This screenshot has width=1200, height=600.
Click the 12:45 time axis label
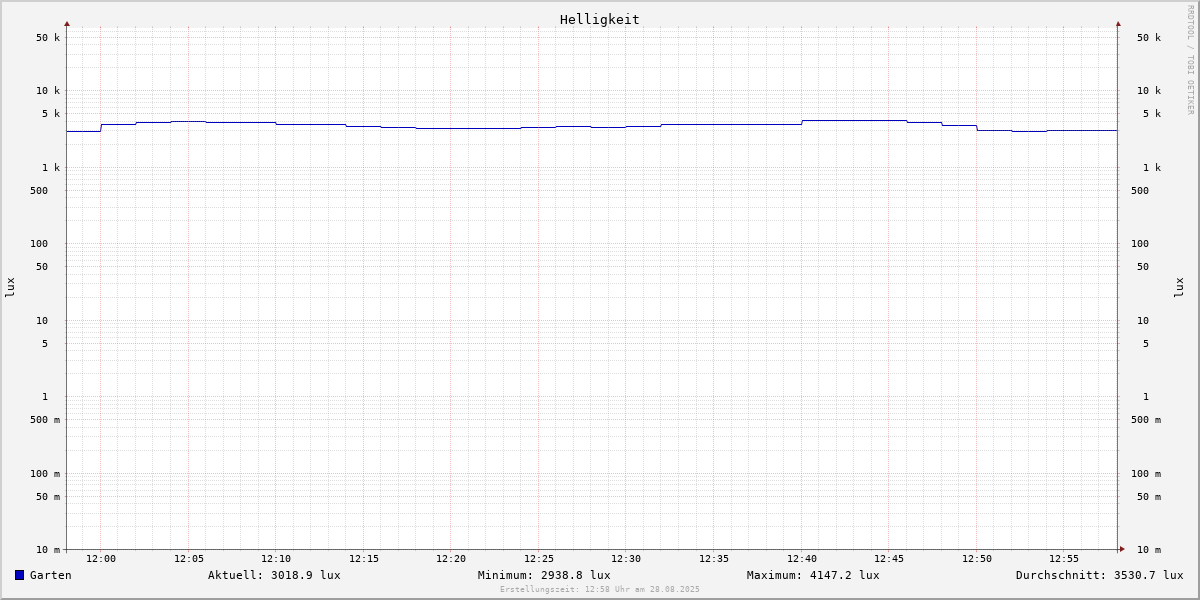[889, 559]
